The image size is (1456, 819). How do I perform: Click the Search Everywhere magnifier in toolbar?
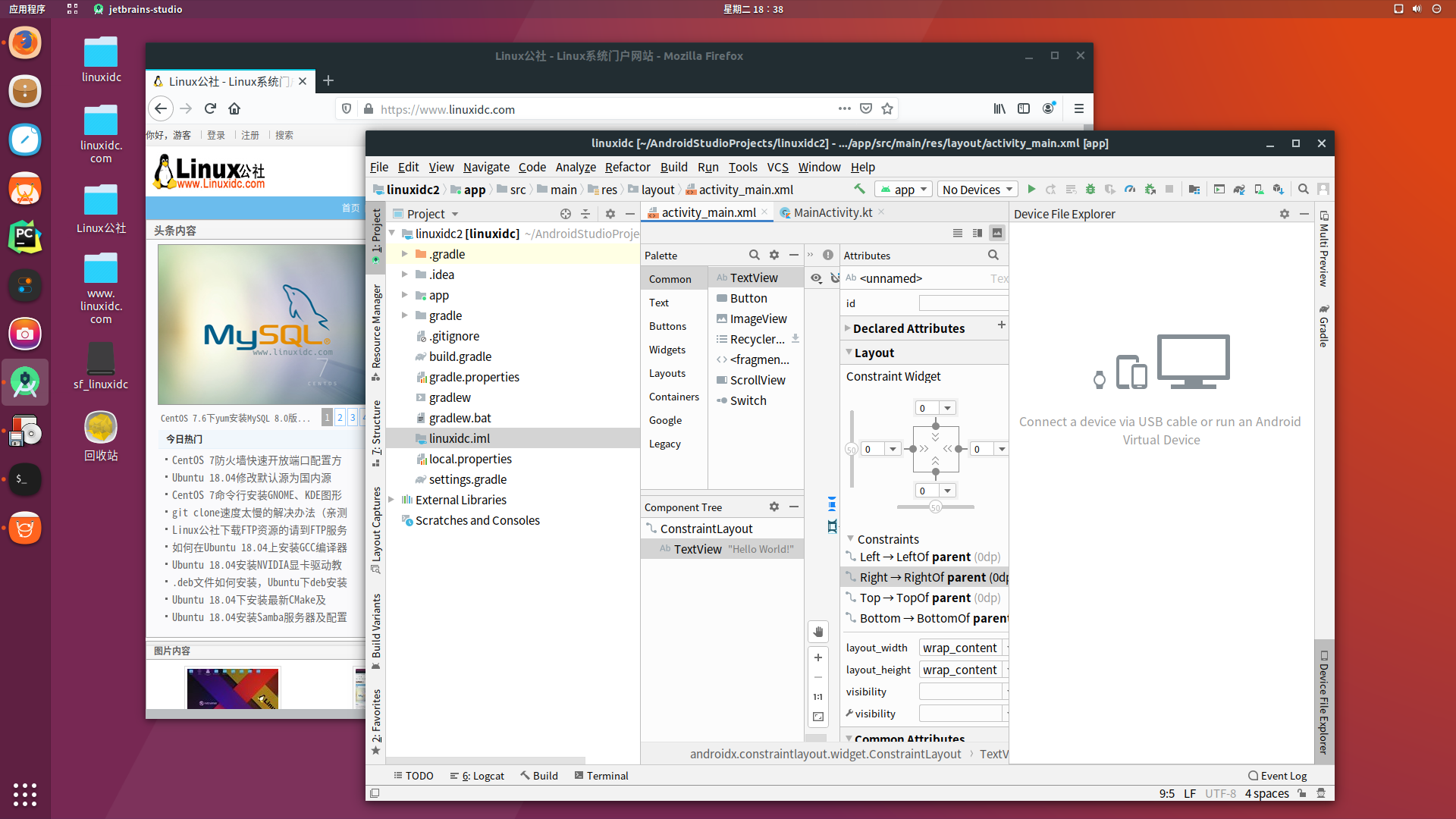click(1304, 189)
